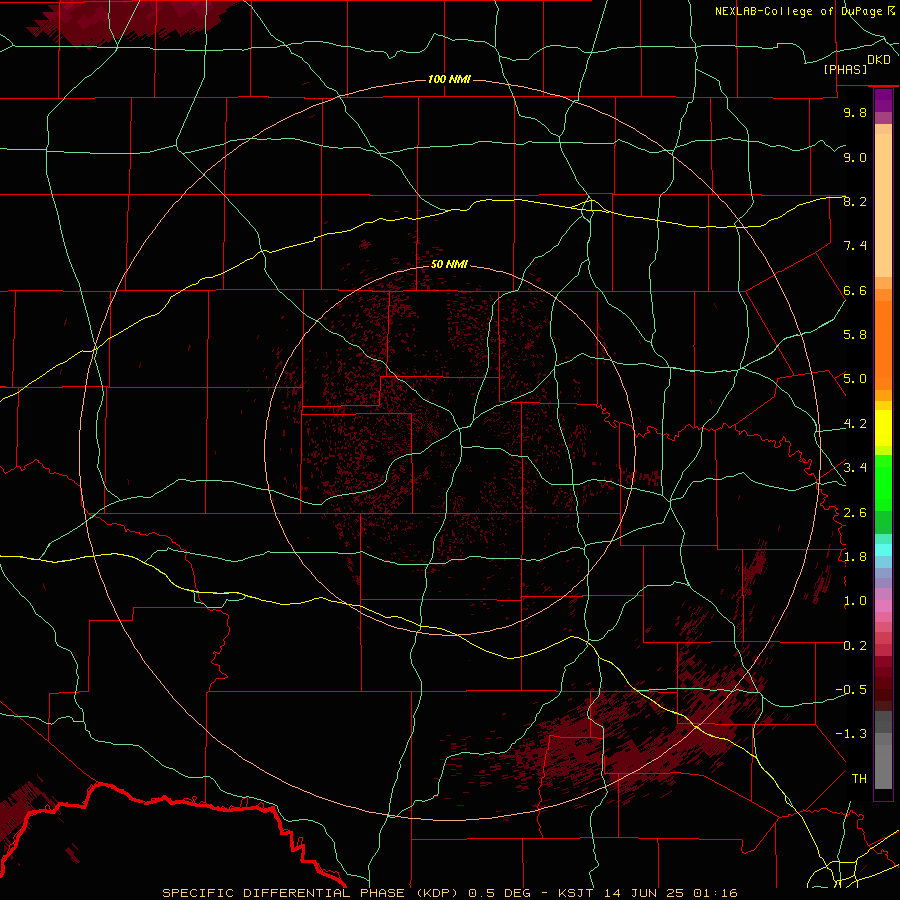Click the -0.5 value on the color scale

(x=851, y=690)
